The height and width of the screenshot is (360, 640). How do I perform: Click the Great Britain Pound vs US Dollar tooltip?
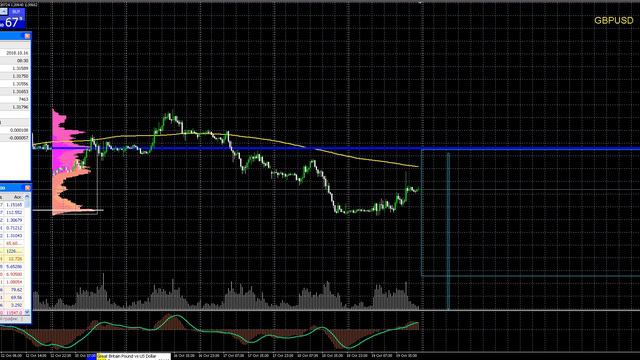133,356
